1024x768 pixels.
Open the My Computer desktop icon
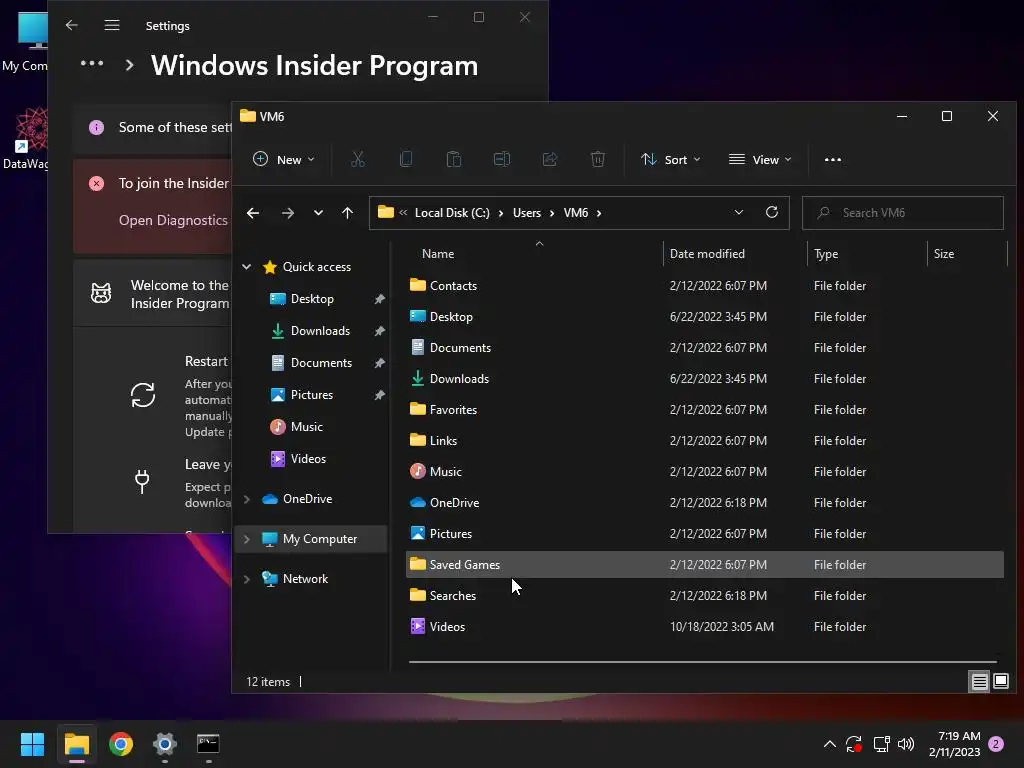pyautogui.click(x=25, y=40)
